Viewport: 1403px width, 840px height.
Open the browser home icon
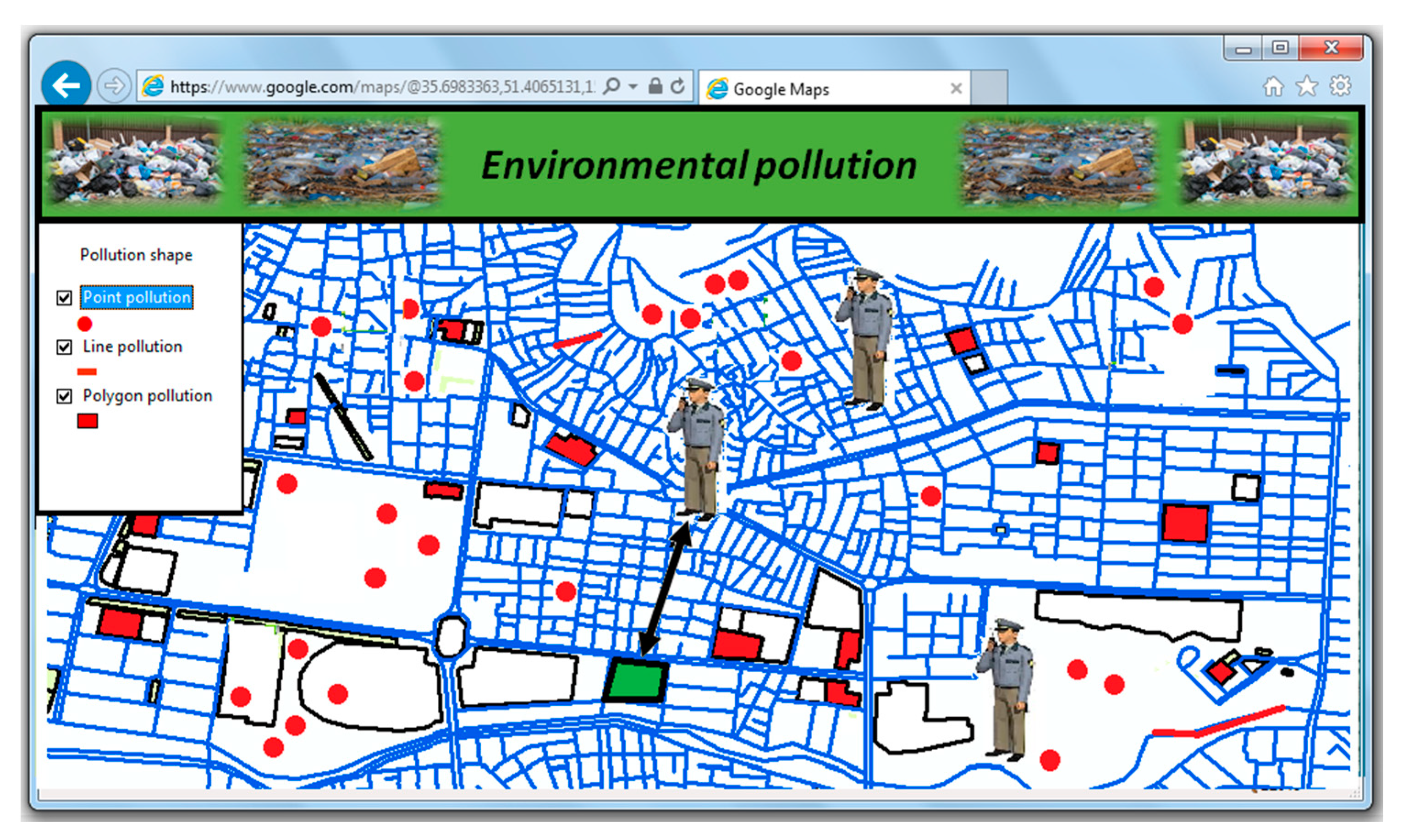click(x=1273, y=87)
